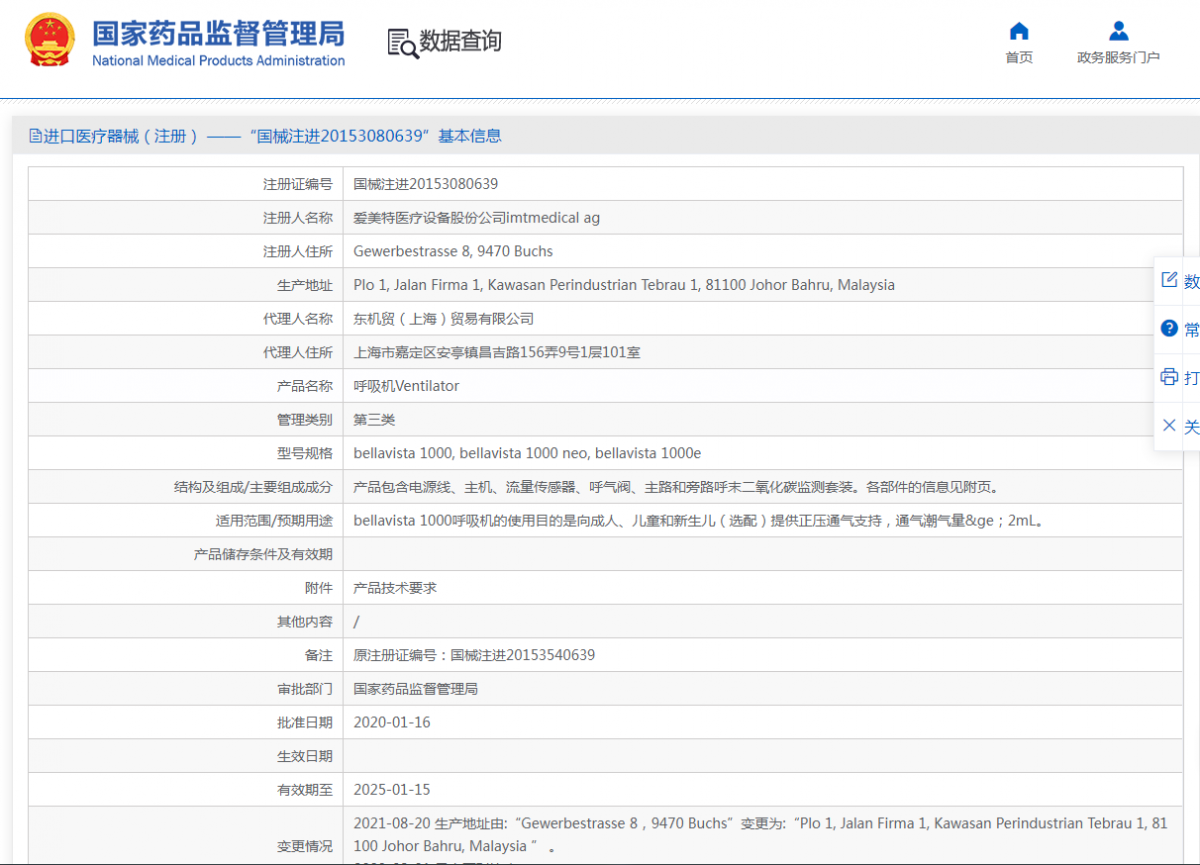Click National Medical Products Administration text

point(218,61)
